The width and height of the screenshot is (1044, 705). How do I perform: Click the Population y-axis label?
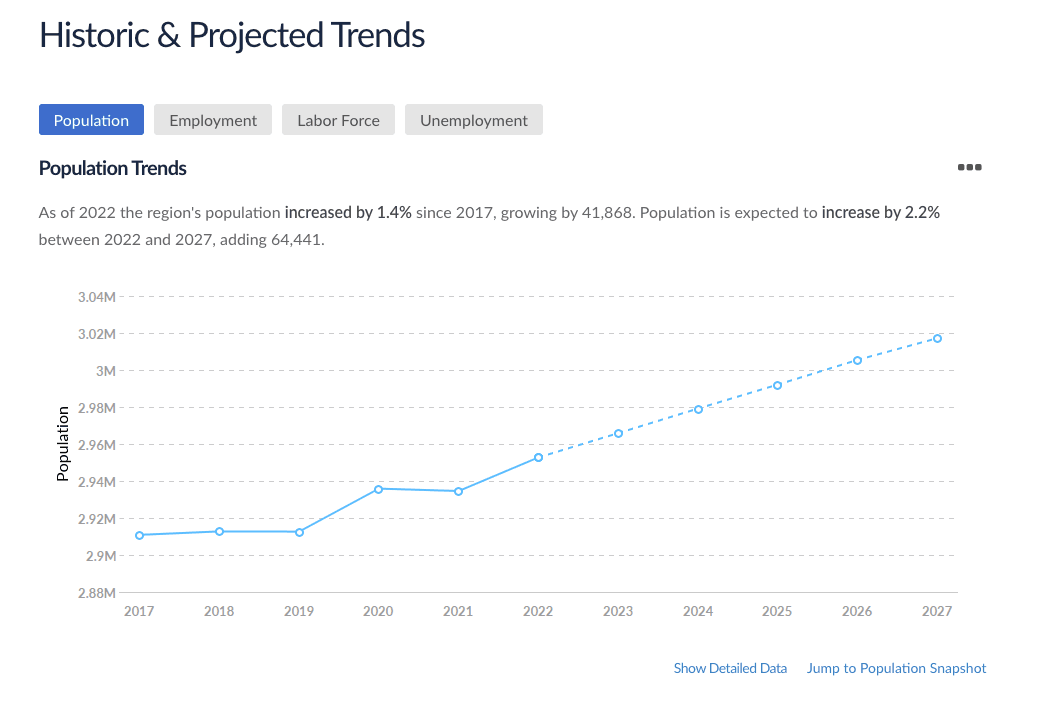[63, 444]
